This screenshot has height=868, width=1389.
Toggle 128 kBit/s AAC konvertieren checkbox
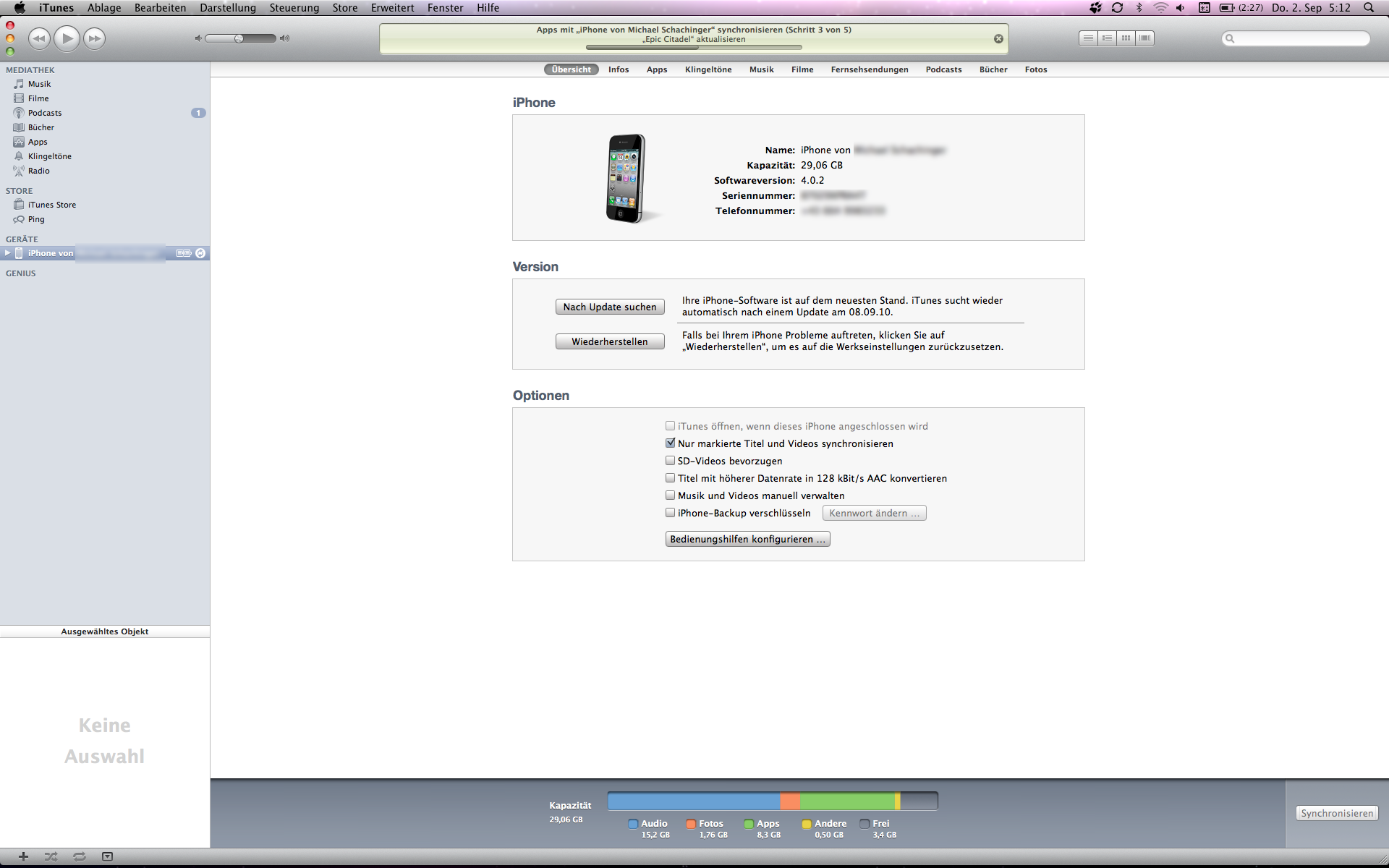point(671,478)
